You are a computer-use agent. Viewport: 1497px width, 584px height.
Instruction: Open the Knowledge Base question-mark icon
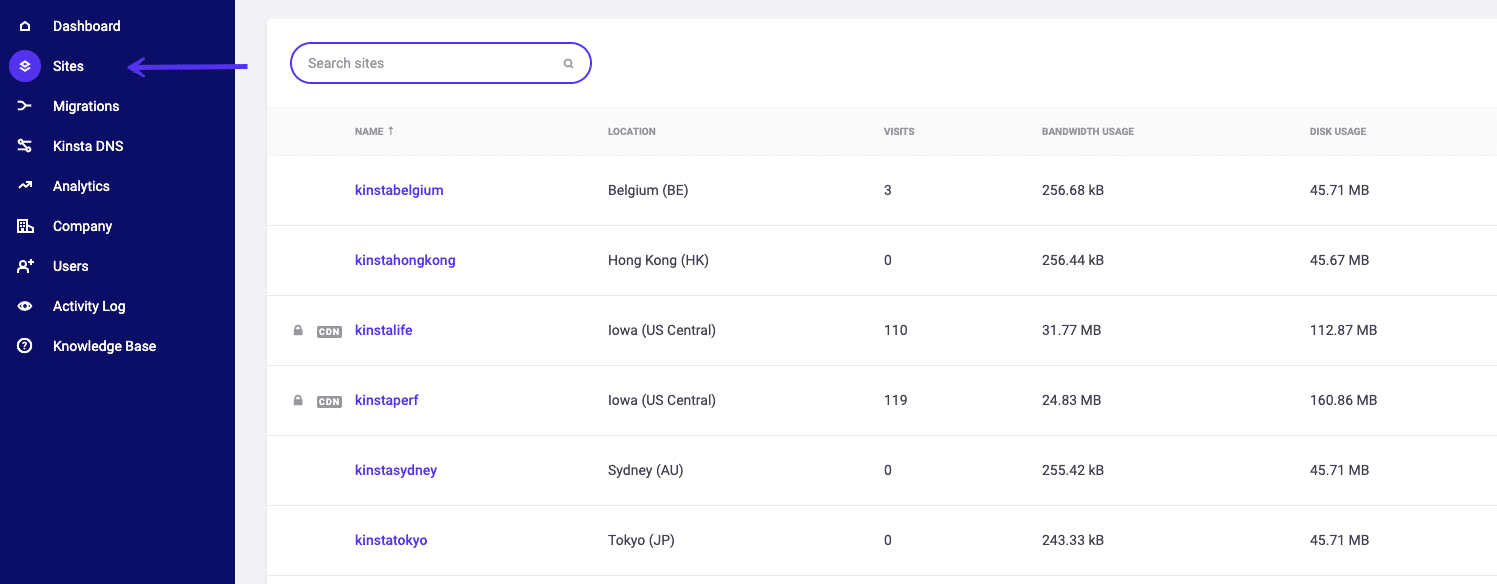click(25, 345)
